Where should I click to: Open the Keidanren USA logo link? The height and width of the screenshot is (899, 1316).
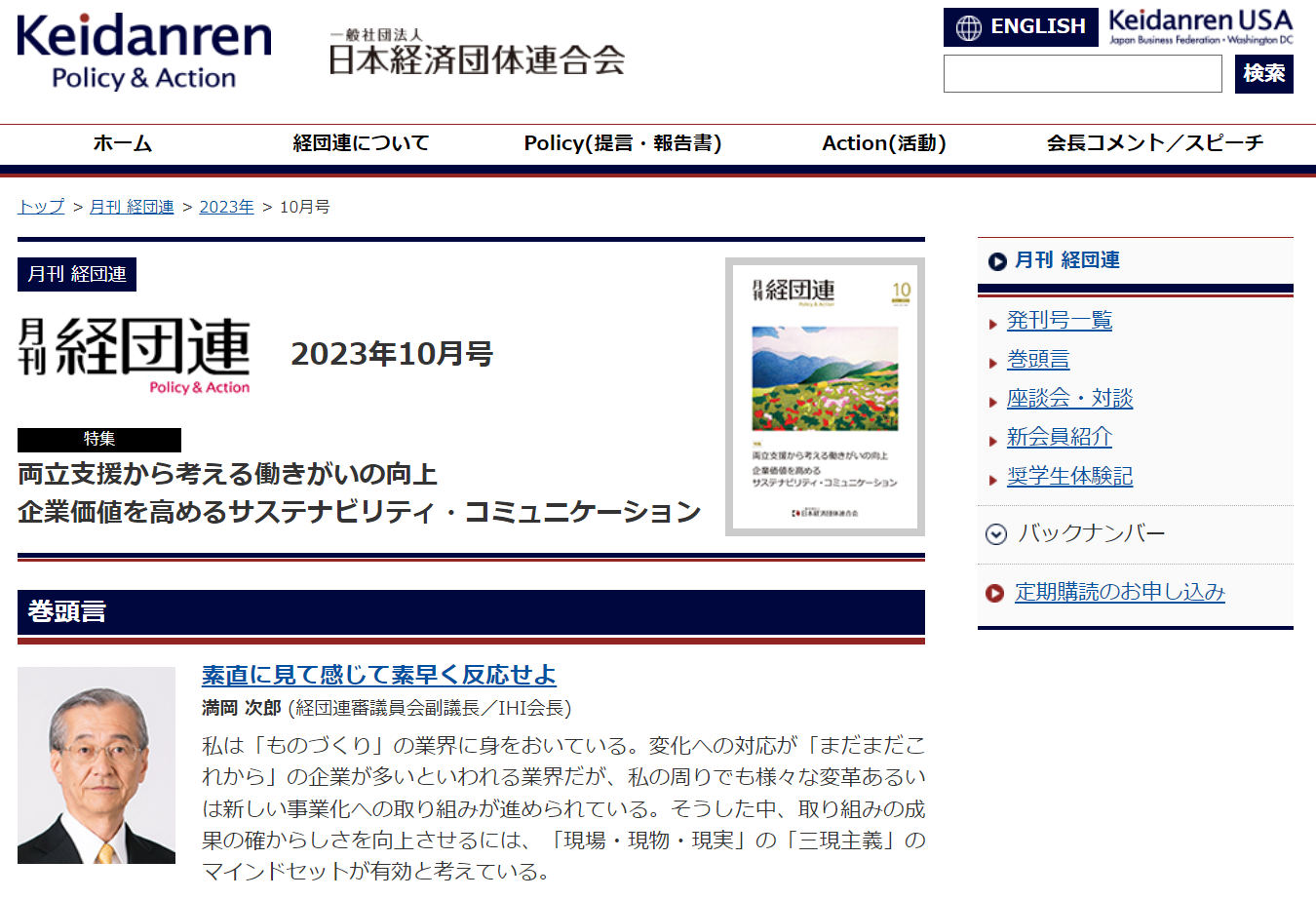coord(1201,27)
